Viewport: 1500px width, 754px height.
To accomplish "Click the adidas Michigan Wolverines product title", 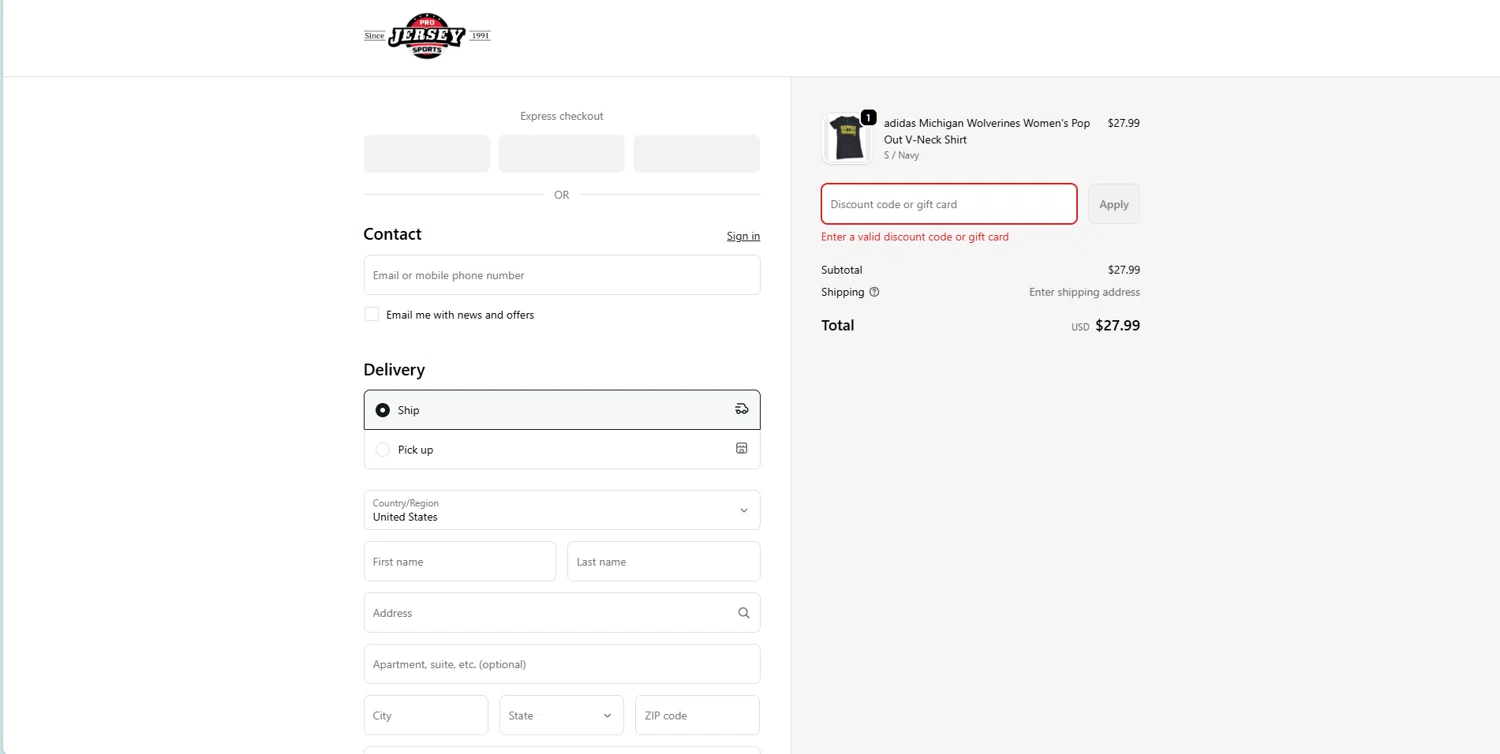I will [987, 131].
